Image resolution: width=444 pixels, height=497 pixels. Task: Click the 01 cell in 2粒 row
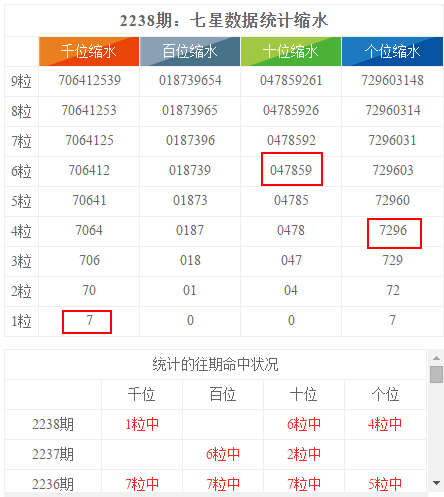190,290
